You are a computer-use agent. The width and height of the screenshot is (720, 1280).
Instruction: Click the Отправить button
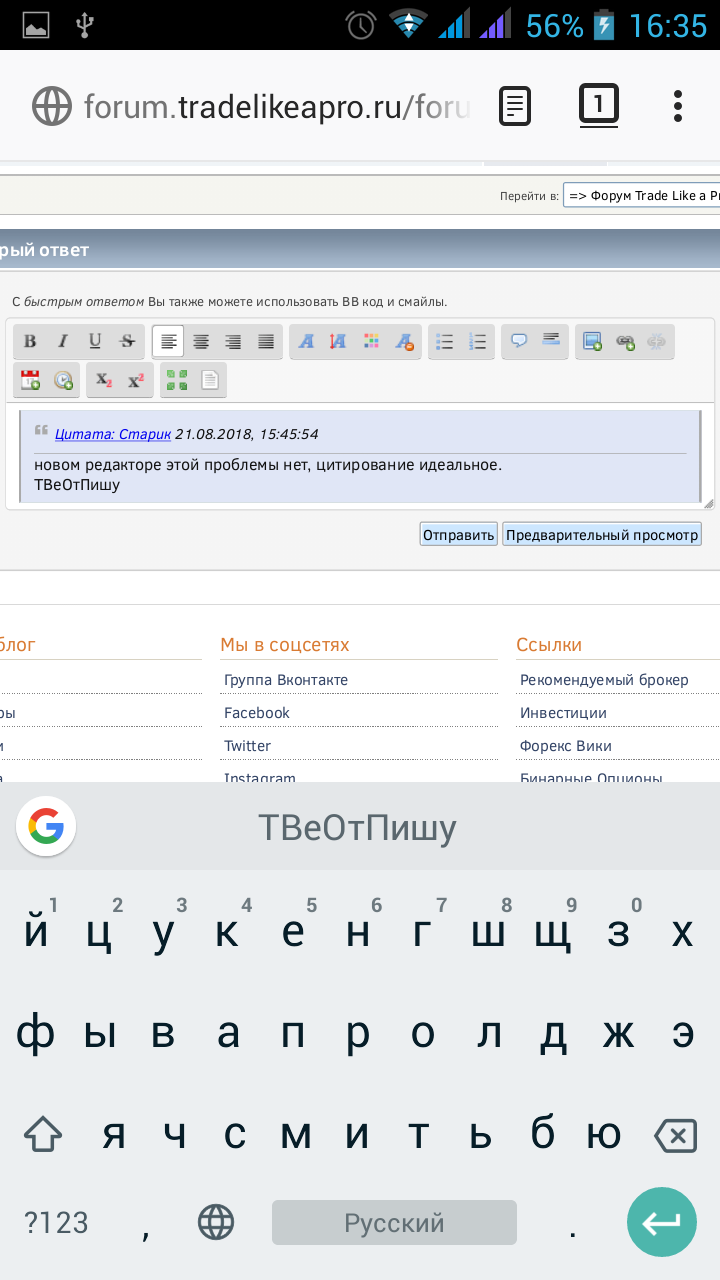point(458,535)
